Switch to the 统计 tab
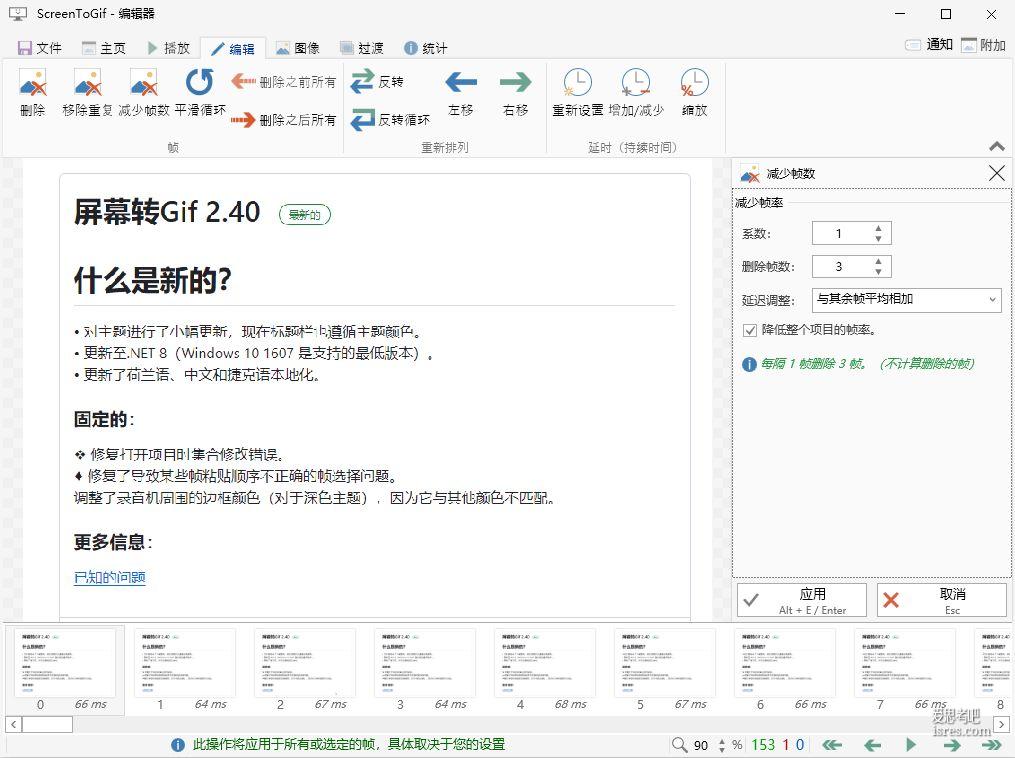 pos(426,48)
